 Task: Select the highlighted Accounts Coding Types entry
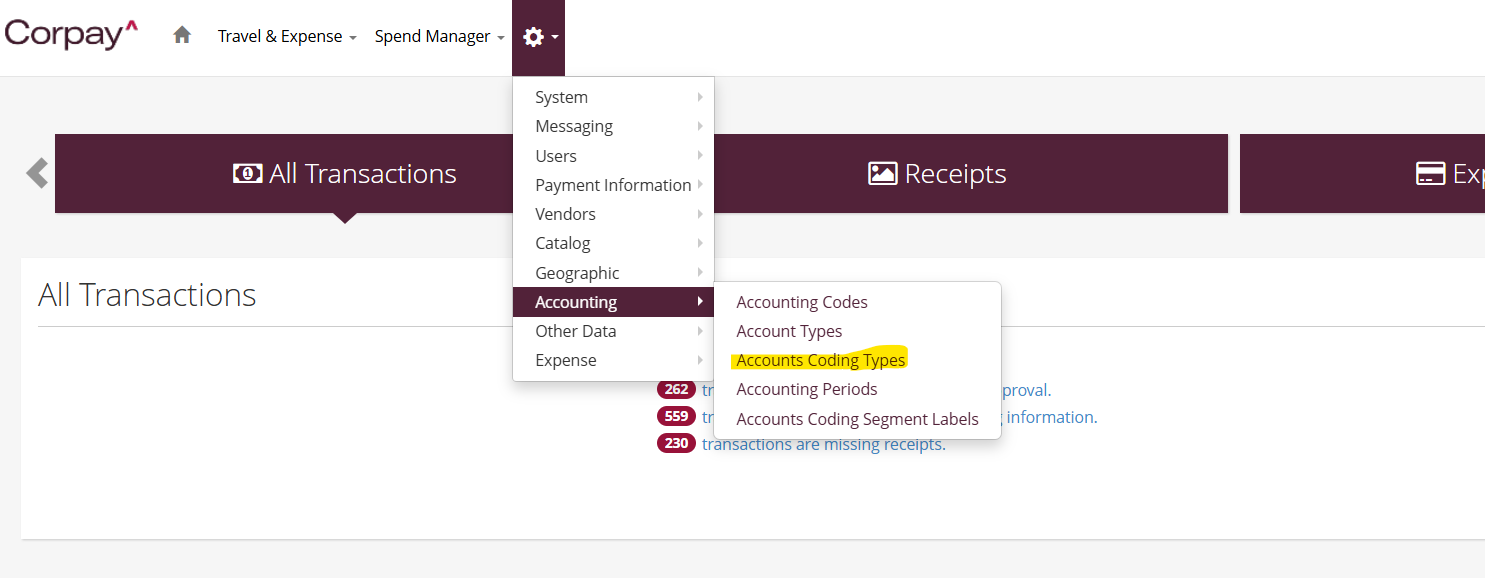(821, 359)
